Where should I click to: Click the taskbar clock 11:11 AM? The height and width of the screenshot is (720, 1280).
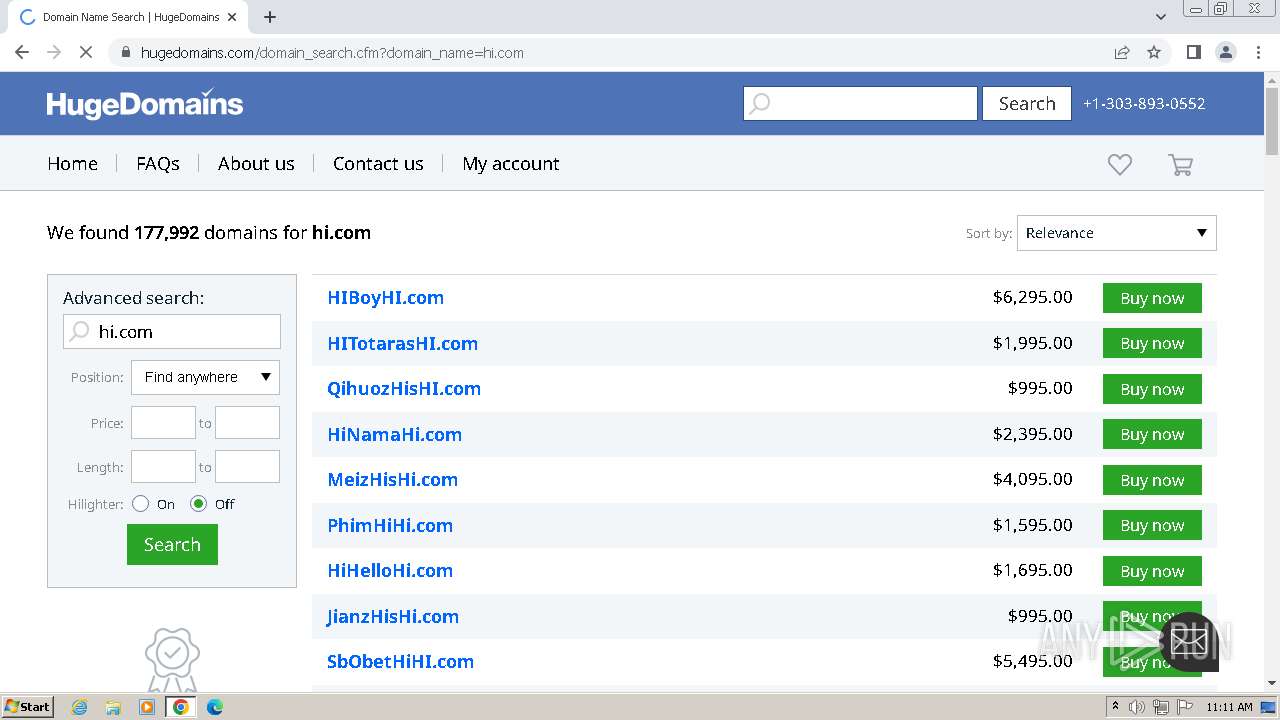point(1229,707)
